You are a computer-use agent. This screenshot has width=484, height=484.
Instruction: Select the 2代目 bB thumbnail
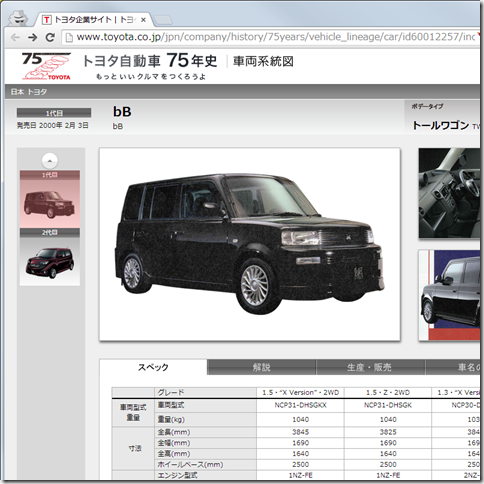click(x=50, y=257)
